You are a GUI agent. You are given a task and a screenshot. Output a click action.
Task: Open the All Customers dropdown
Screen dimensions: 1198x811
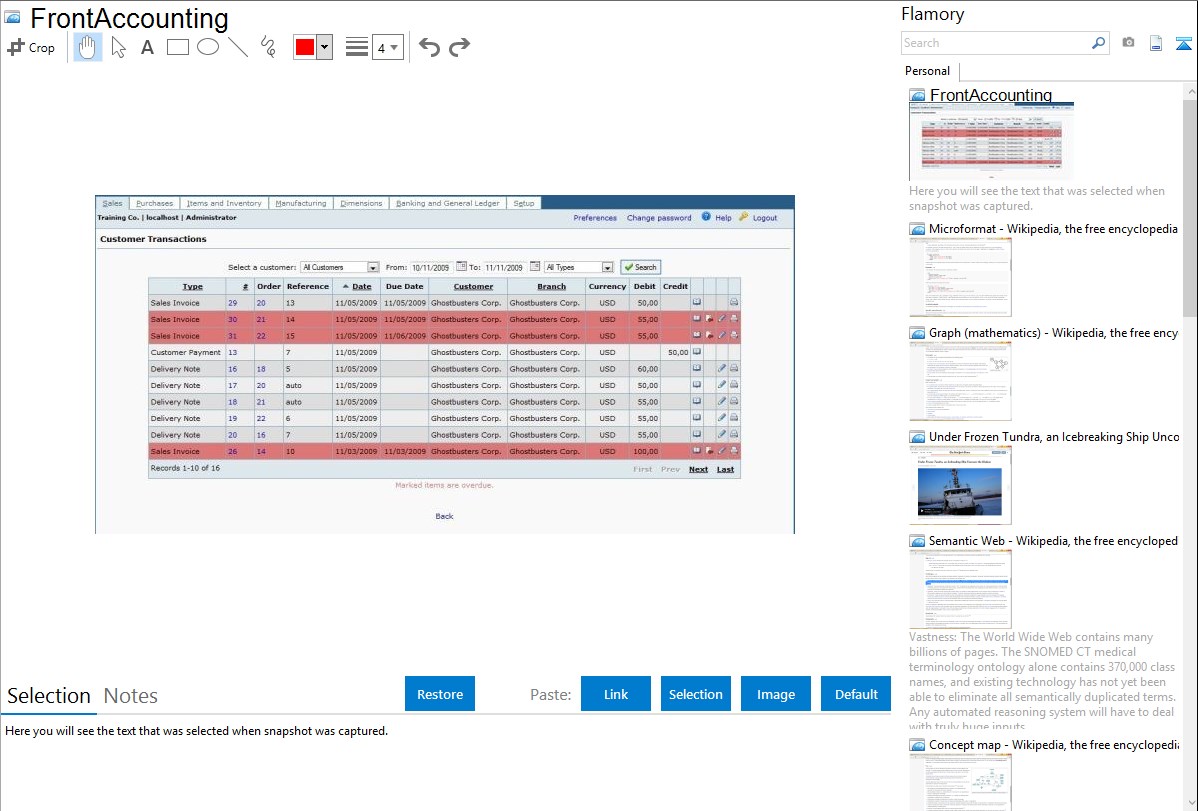click(x=339, y=268)
